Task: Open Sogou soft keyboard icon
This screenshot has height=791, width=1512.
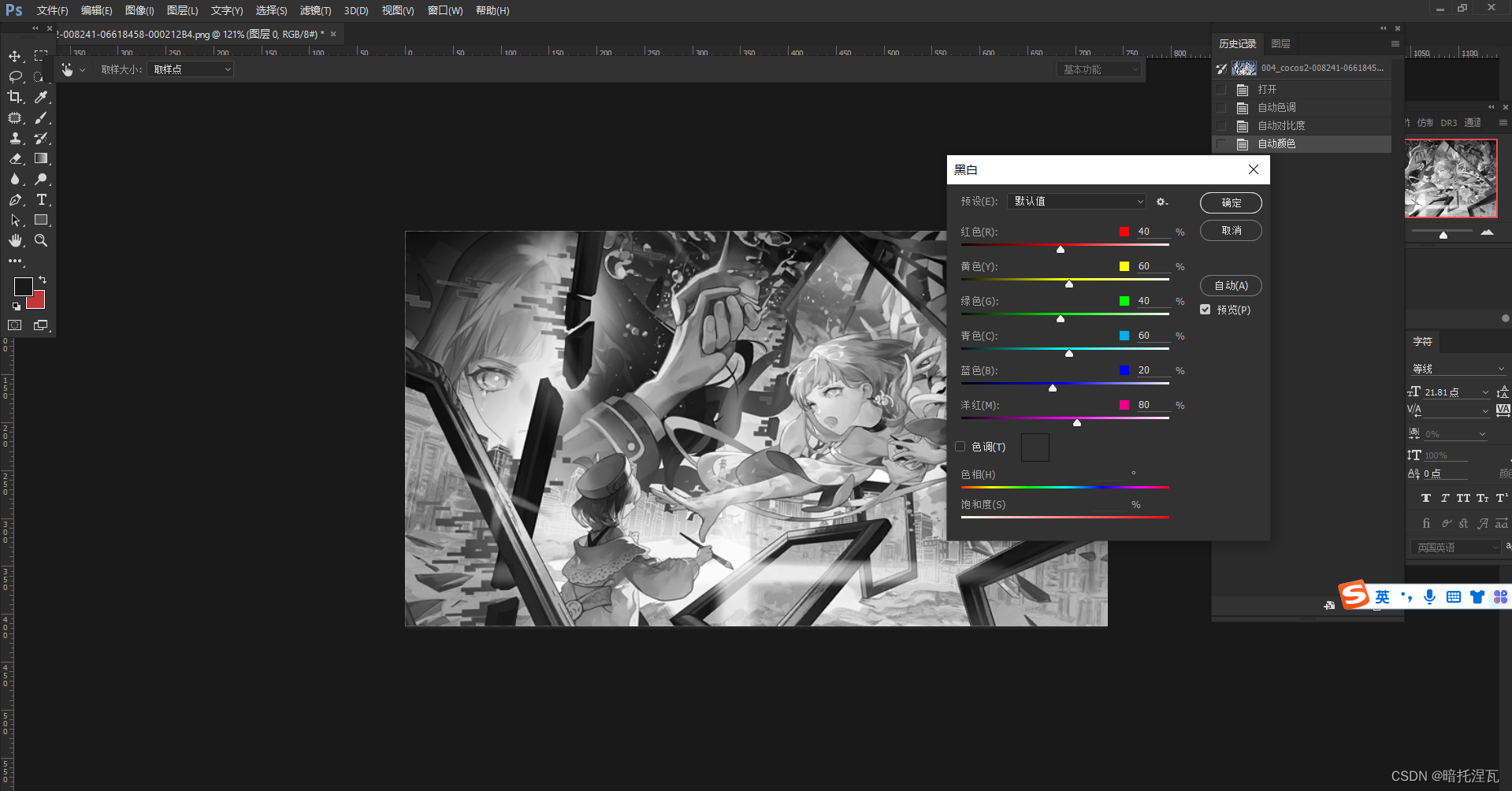Action: 1454,596
